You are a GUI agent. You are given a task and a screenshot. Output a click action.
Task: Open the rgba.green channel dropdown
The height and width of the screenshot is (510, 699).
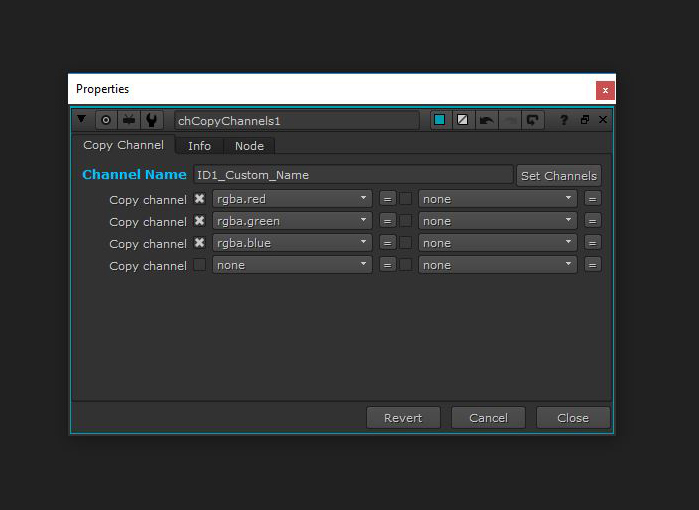[x=291, y=221]
